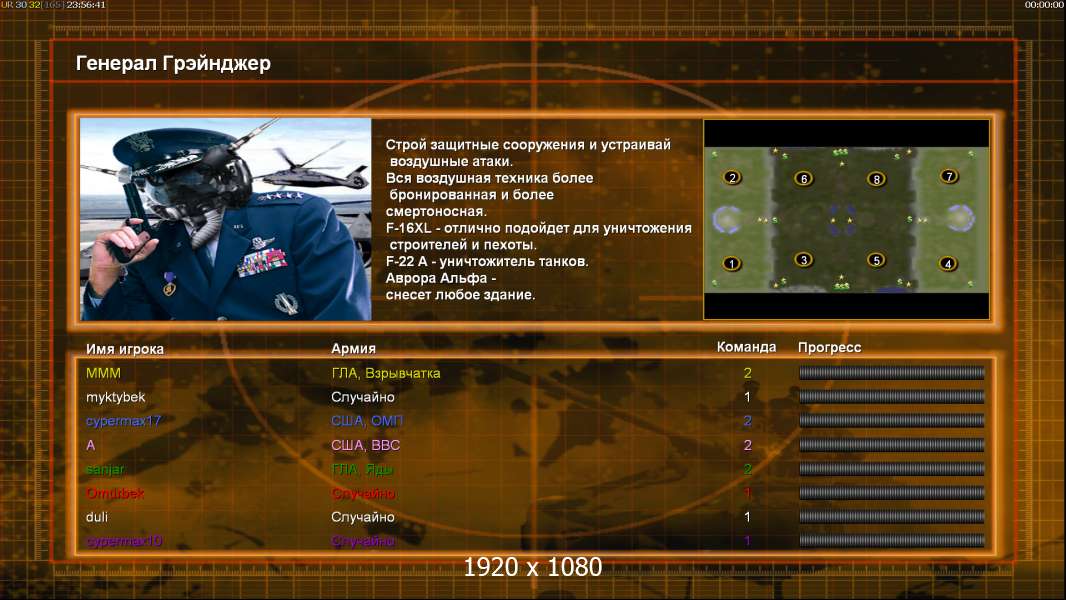Click the 'Армия' column header
The image size is (1066, 600).
[354, 349]
